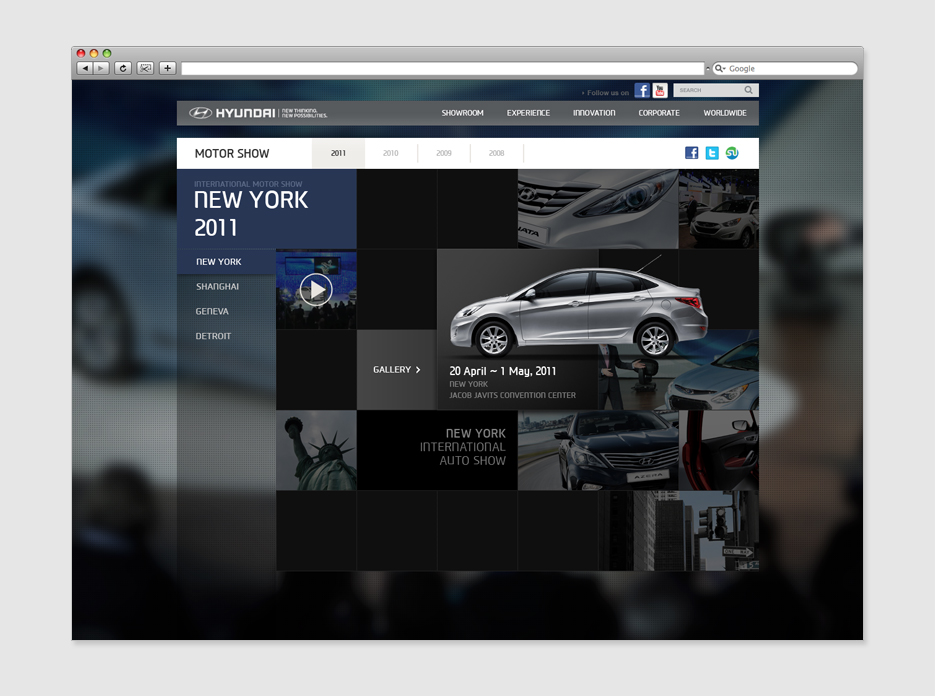
Task: Click the black Azera car thumbnail
Action: (598, 450)
